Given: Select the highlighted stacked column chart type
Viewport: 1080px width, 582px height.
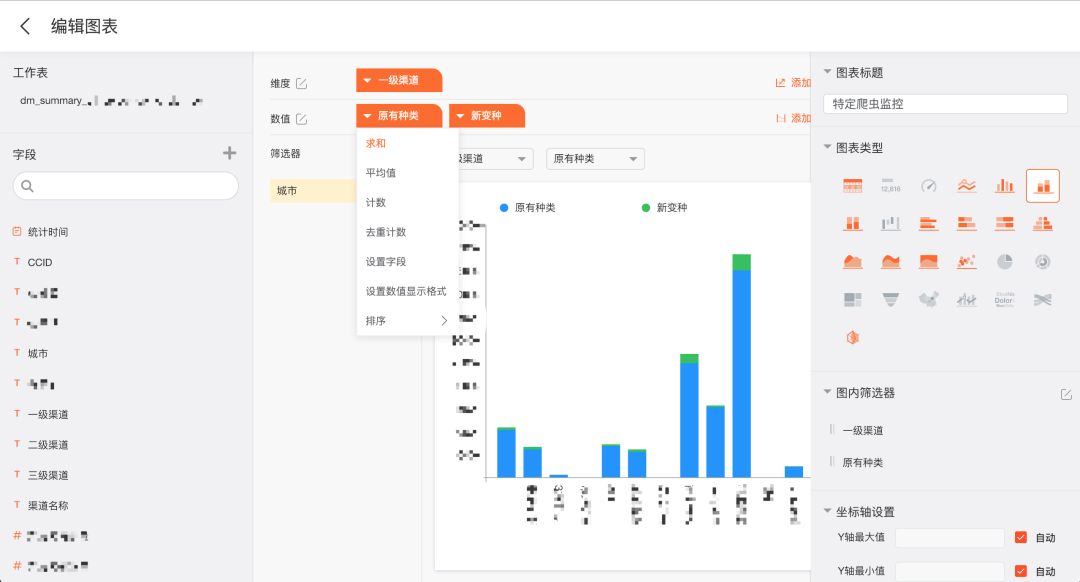Looking at the screenshot, I should [1043, 186].
